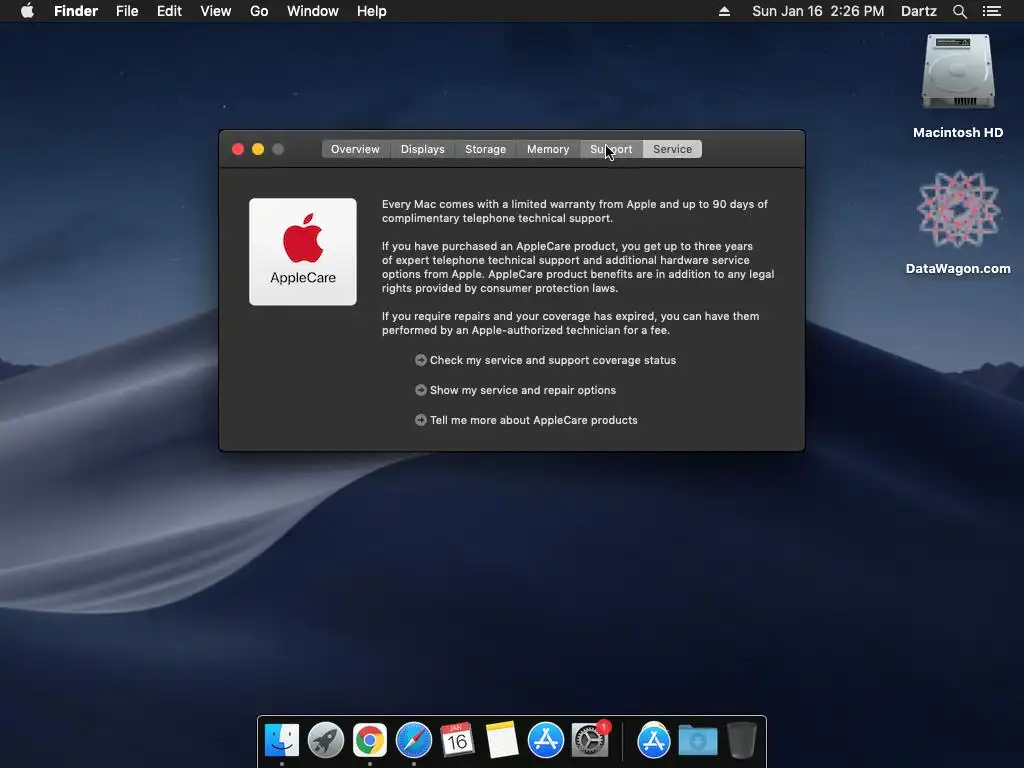Switch to the Overview tab
1024x768 pixels.
(x=355, y=149)
